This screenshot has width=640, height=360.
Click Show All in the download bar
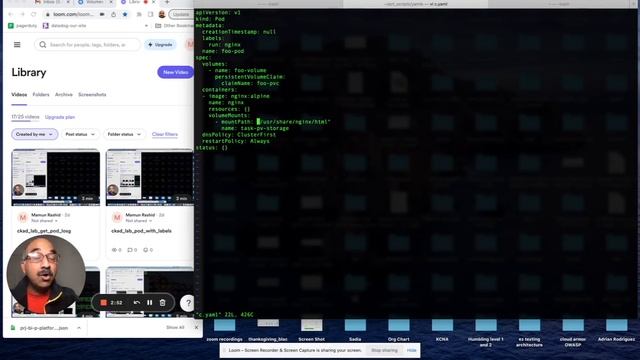coord(175,327)
